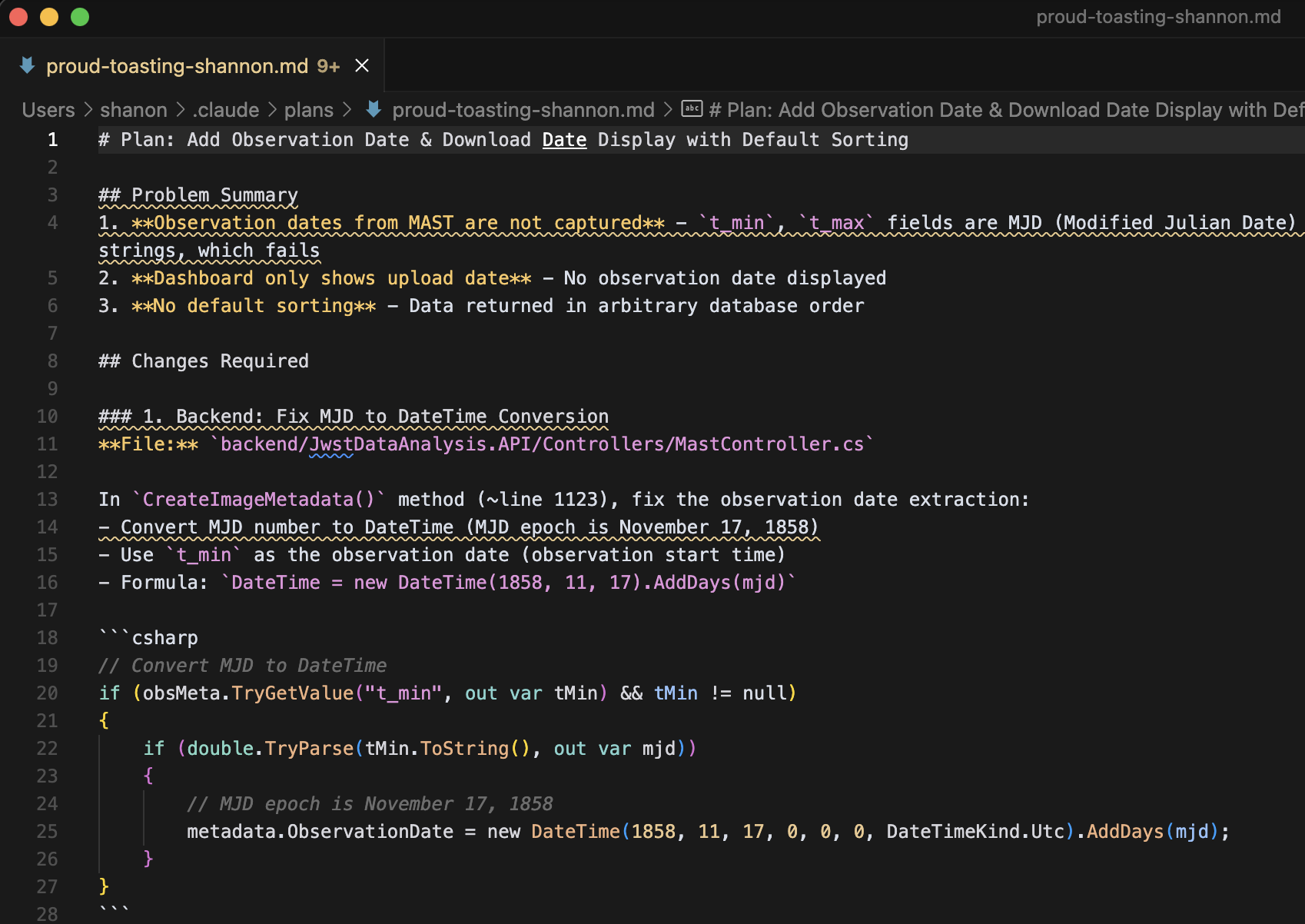Viewport: 1305px width, 924px height.
Task: Click the macOS red close window button
Action: (18, 17)
